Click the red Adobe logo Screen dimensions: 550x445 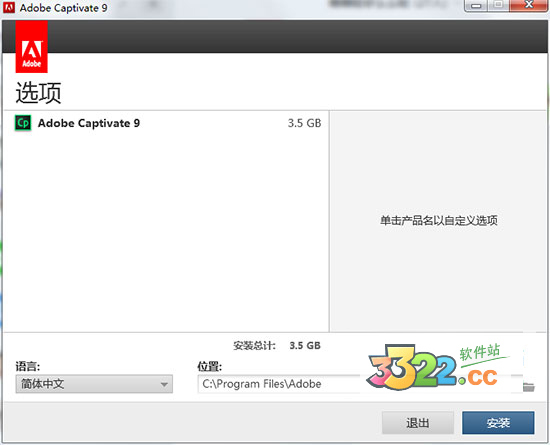click(x=32, y=47)
